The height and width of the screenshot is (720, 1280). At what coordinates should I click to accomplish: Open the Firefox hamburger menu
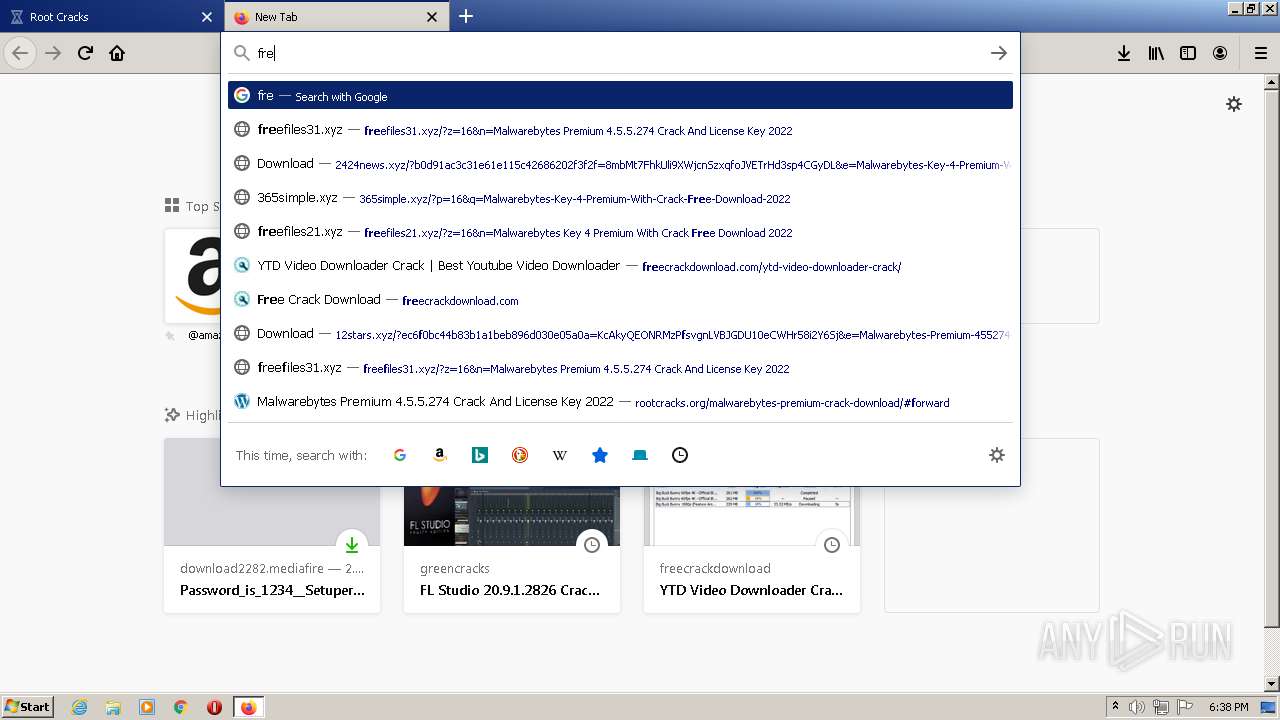tap(1261, 53)
